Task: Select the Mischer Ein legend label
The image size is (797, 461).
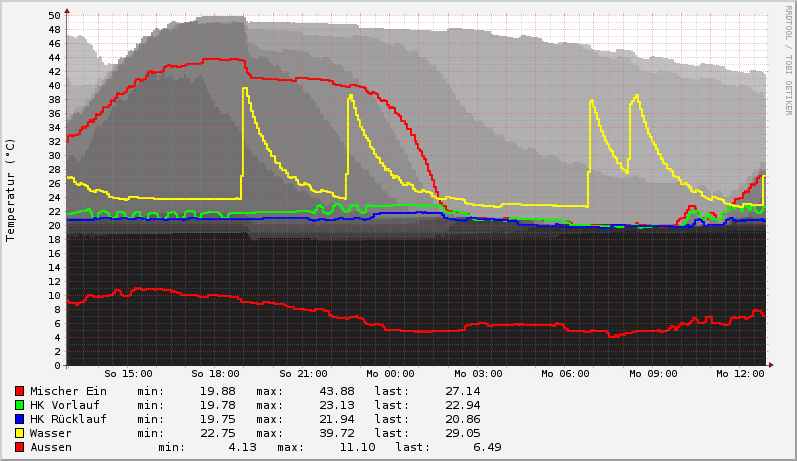Action: tap(68, 391)
